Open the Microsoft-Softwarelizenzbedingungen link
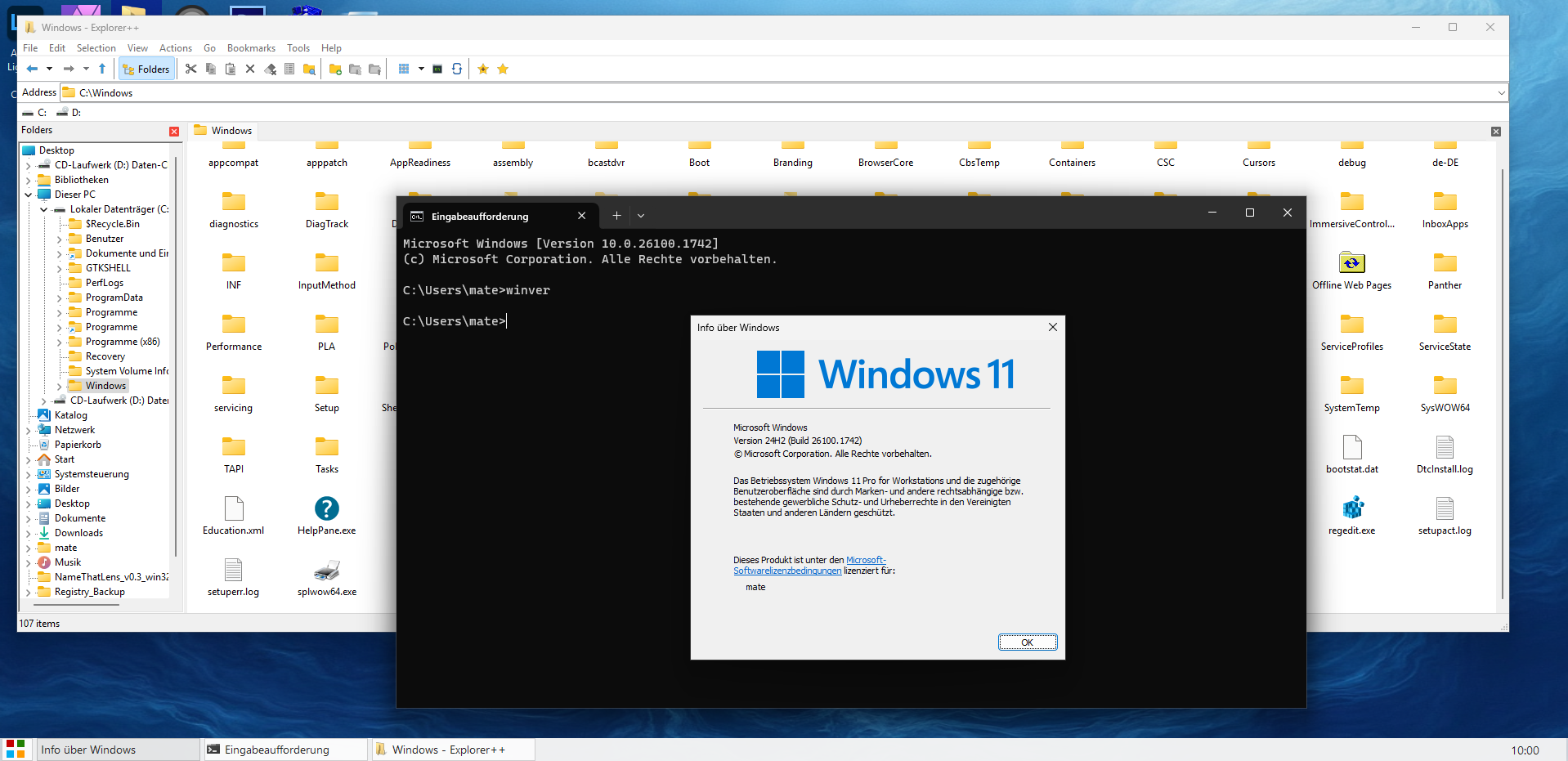The image size is (1568, 761). click(x=809, y=566)
